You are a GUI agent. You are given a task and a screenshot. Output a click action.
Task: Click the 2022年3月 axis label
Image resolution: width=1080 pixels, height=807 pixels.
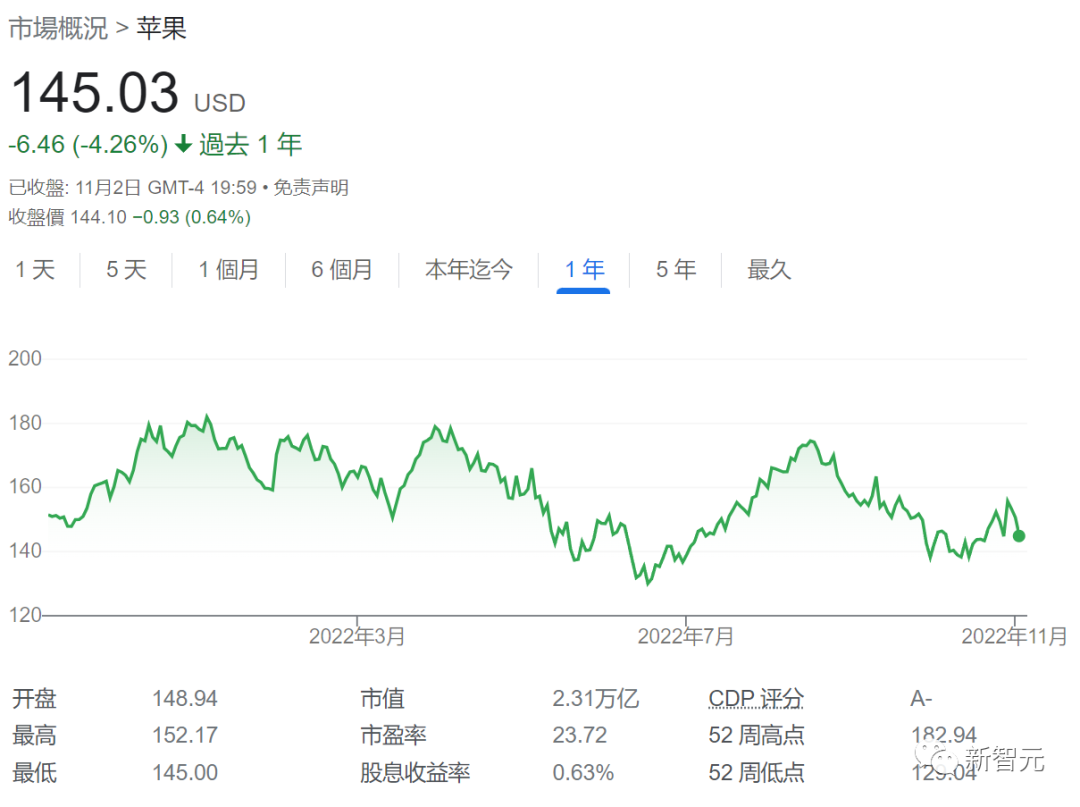(x=357, y=636)
